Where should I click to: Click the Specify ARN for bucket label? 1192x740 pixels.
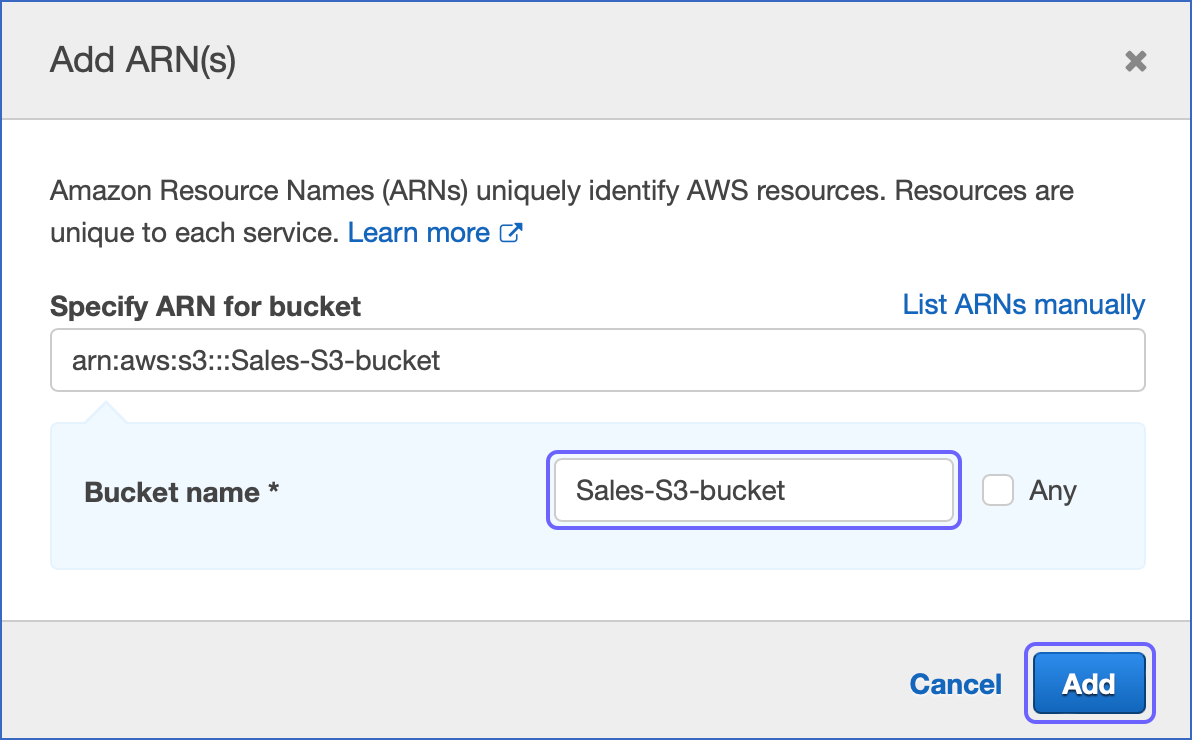point(205,306)
